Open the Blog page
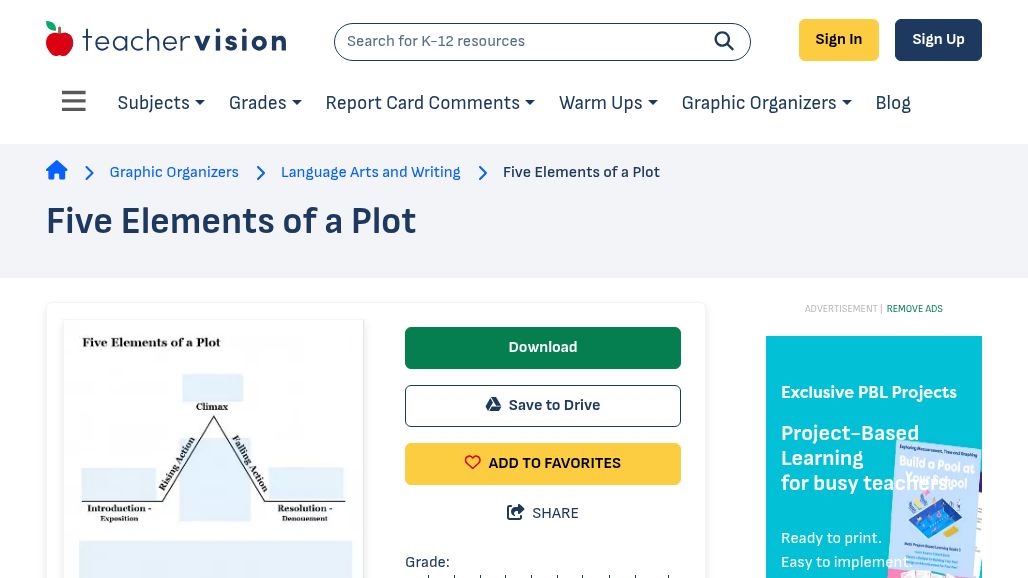1028x578 pixels. point(893,103)
